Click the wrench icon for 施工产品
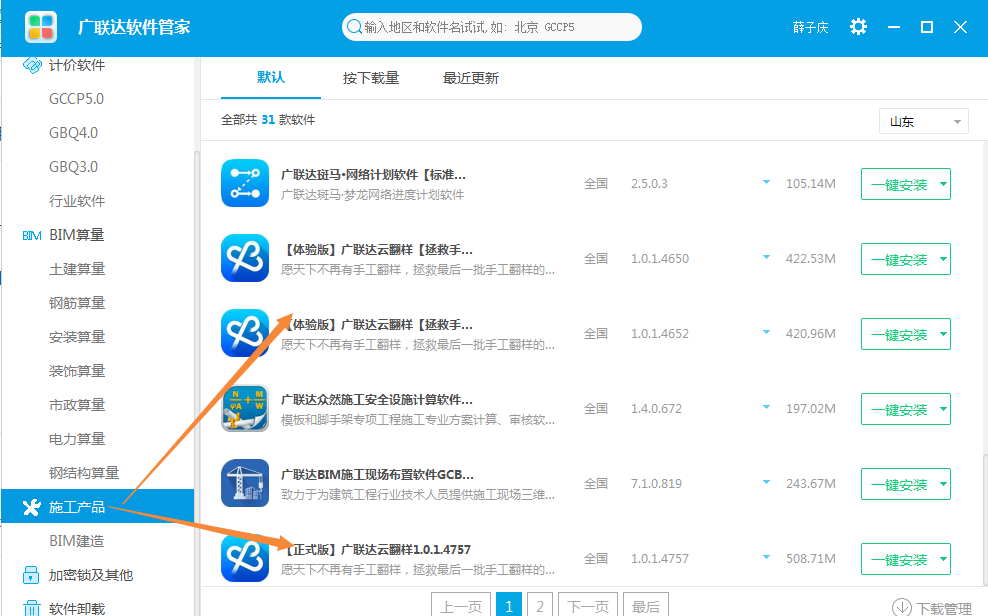The width and height of the screenshot is (988, 616). 32,507
